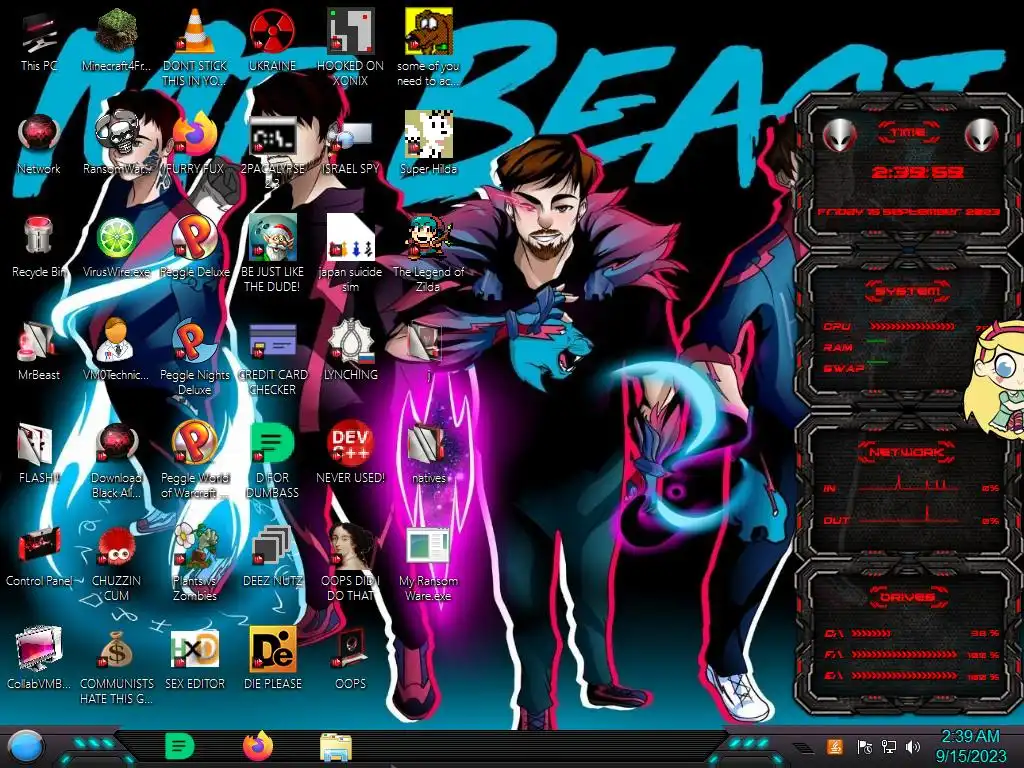Open The Legend of Zilda icon
1024x768 pixels.
pos(428,238)
